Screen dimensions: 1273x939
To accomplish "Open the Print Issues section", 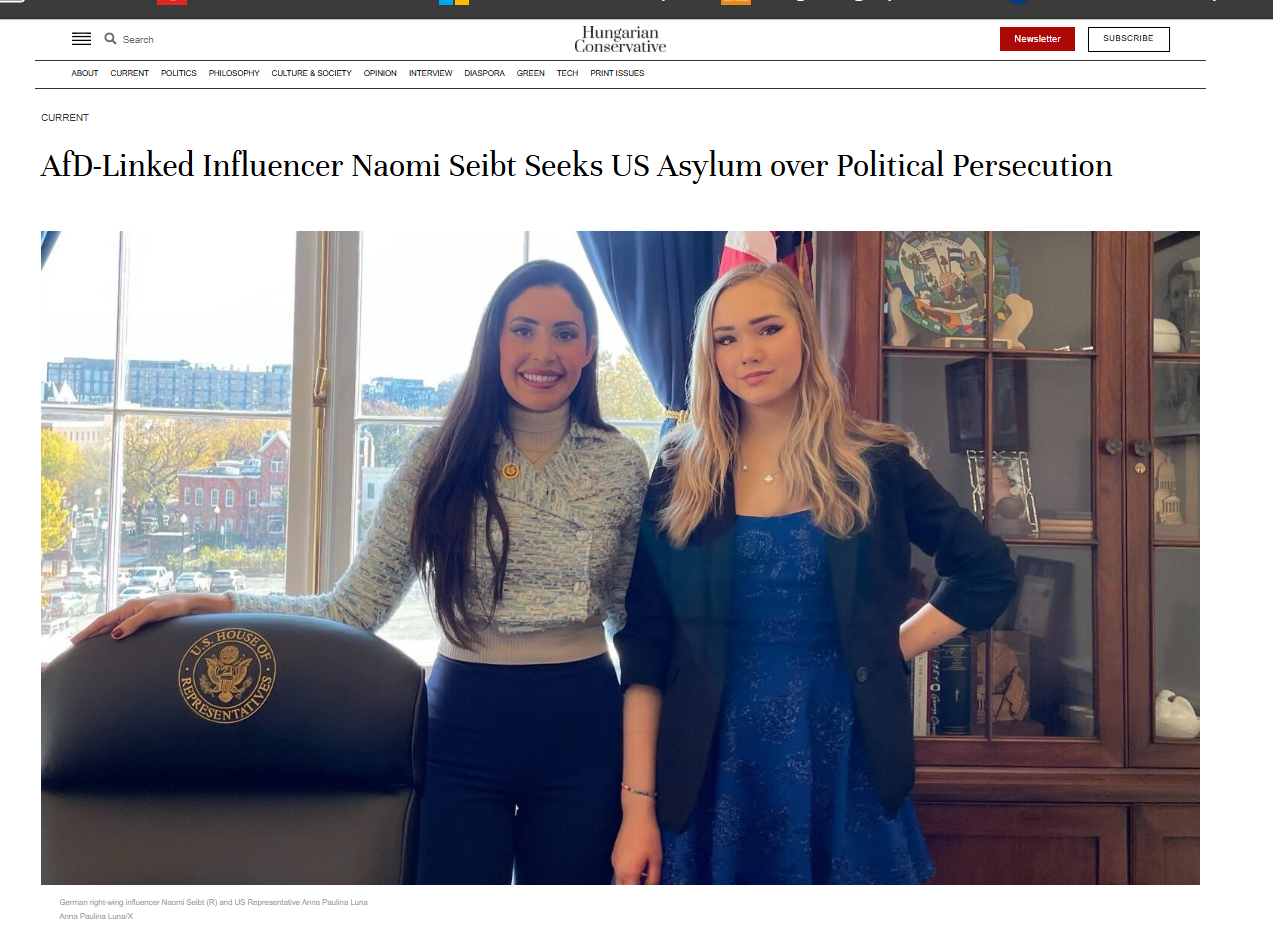I will [617, 73].
